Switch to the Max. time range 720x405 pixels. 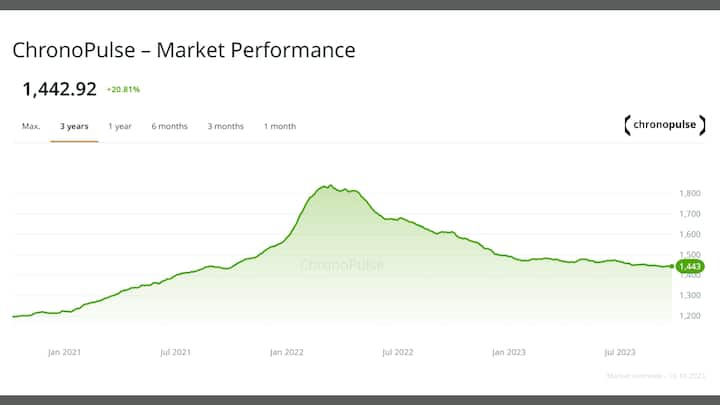pyautogui.click(x=31, y=126)
